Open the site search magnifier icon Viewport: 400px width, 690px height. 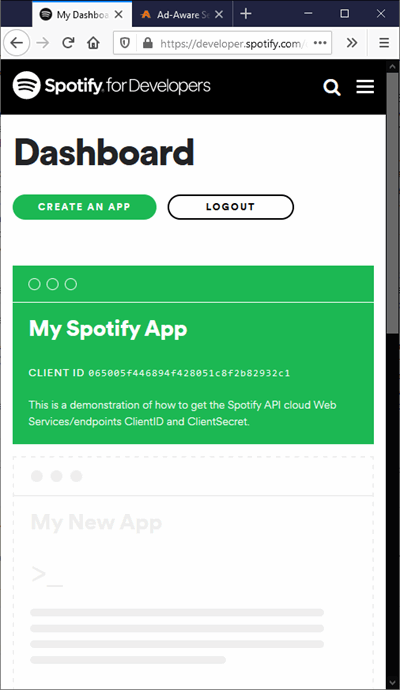[332, 87]
